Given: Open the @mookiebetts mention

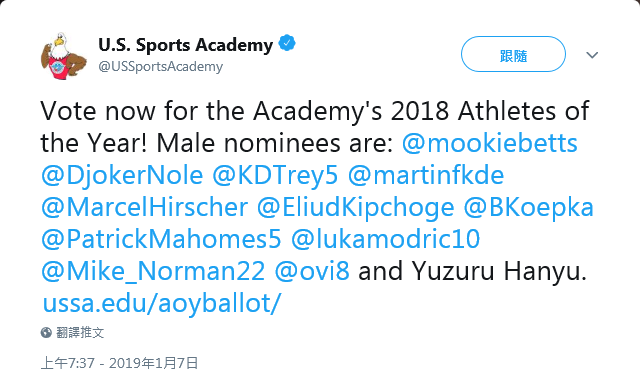Looking at the screenshot, I should (x=490, y=143).
